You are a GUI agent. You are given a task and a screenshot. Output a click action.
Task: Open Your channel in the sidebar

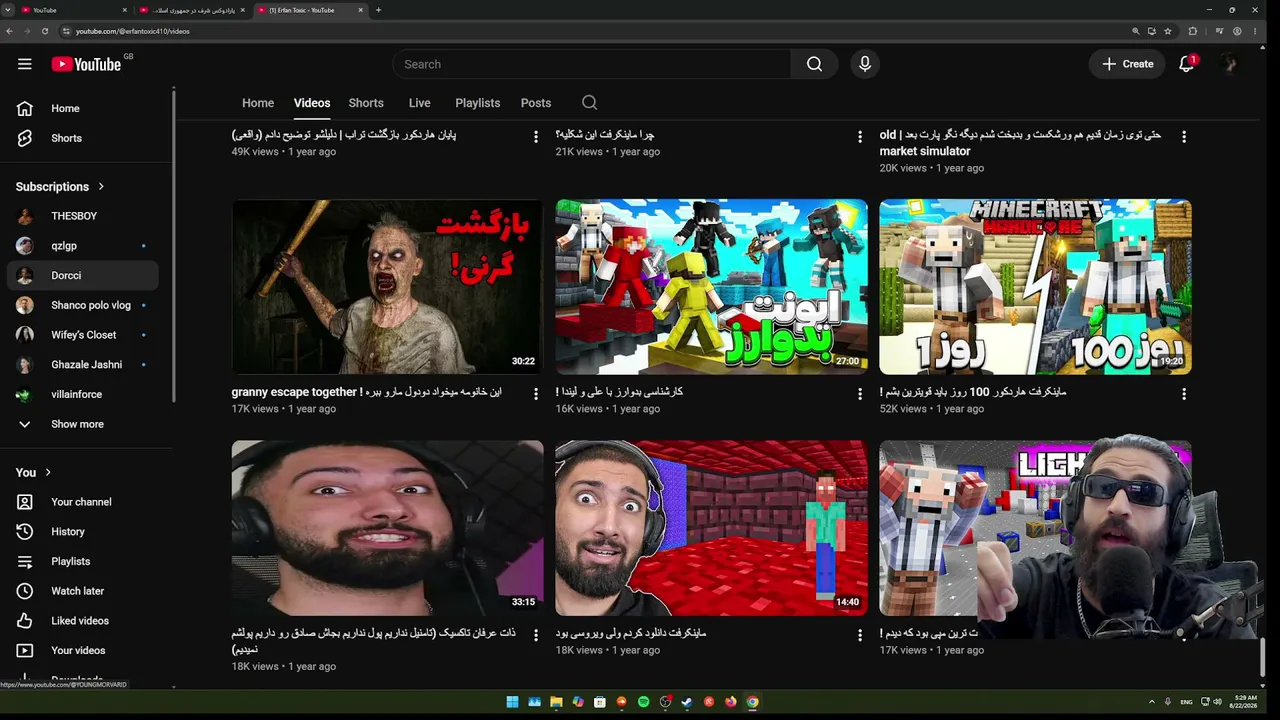click(x=82, y=502)
